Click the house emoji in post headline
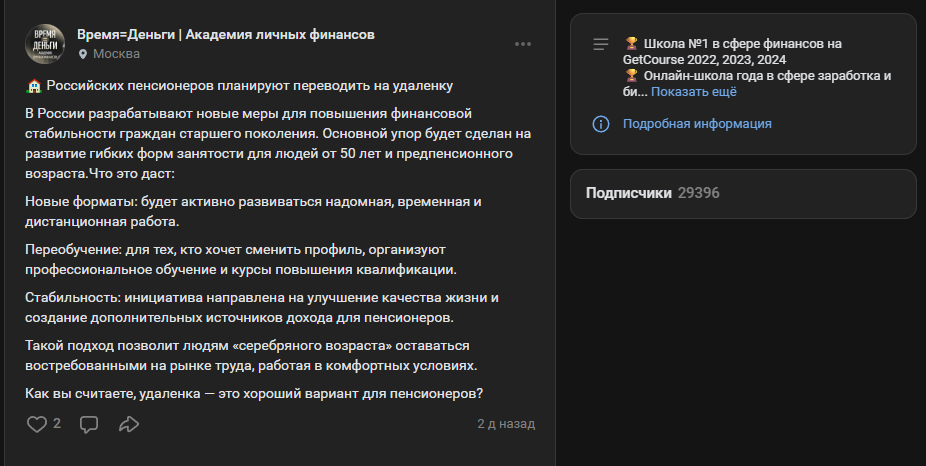The height and width of the screenshot is (466, 926). click(x=34, y=86)
